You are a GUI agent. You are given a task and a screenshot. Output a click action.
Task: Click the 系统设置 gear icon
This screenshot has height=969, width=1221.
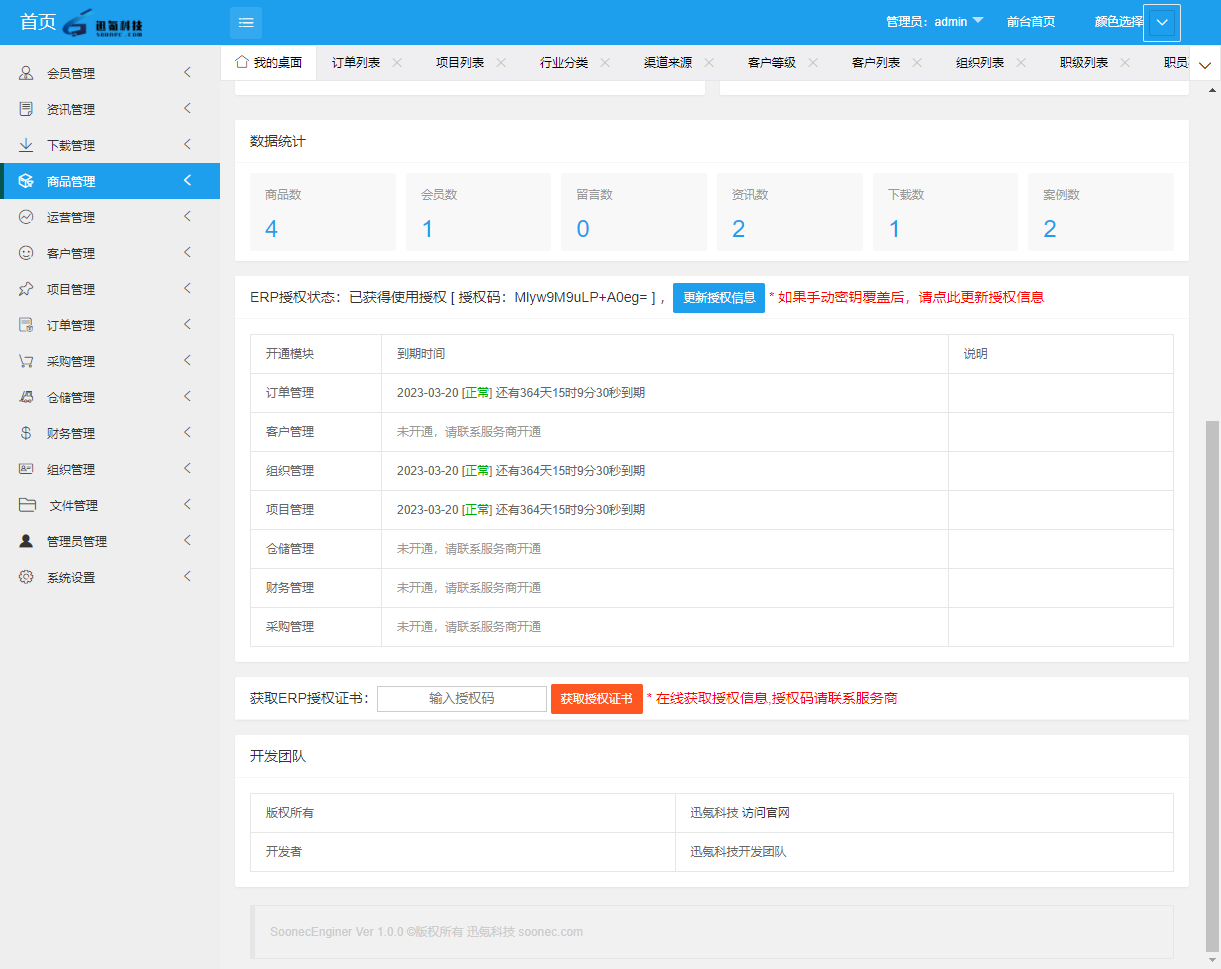point(26,577)
